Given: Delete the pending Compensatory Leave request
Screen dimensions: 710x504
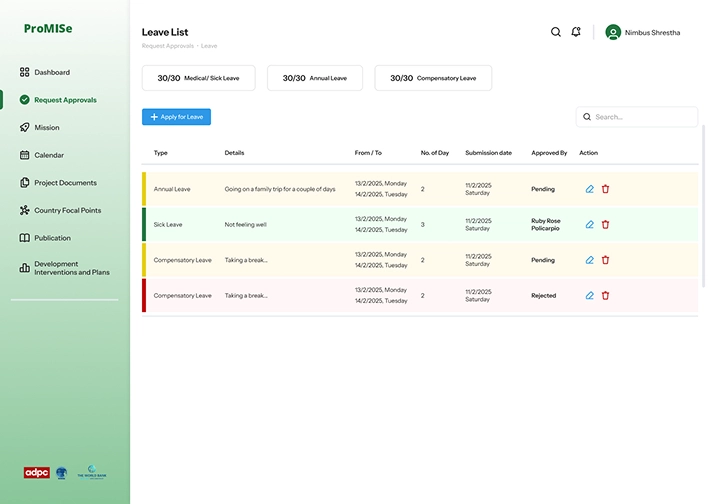Looking at the screenshot, I should 605,260.
